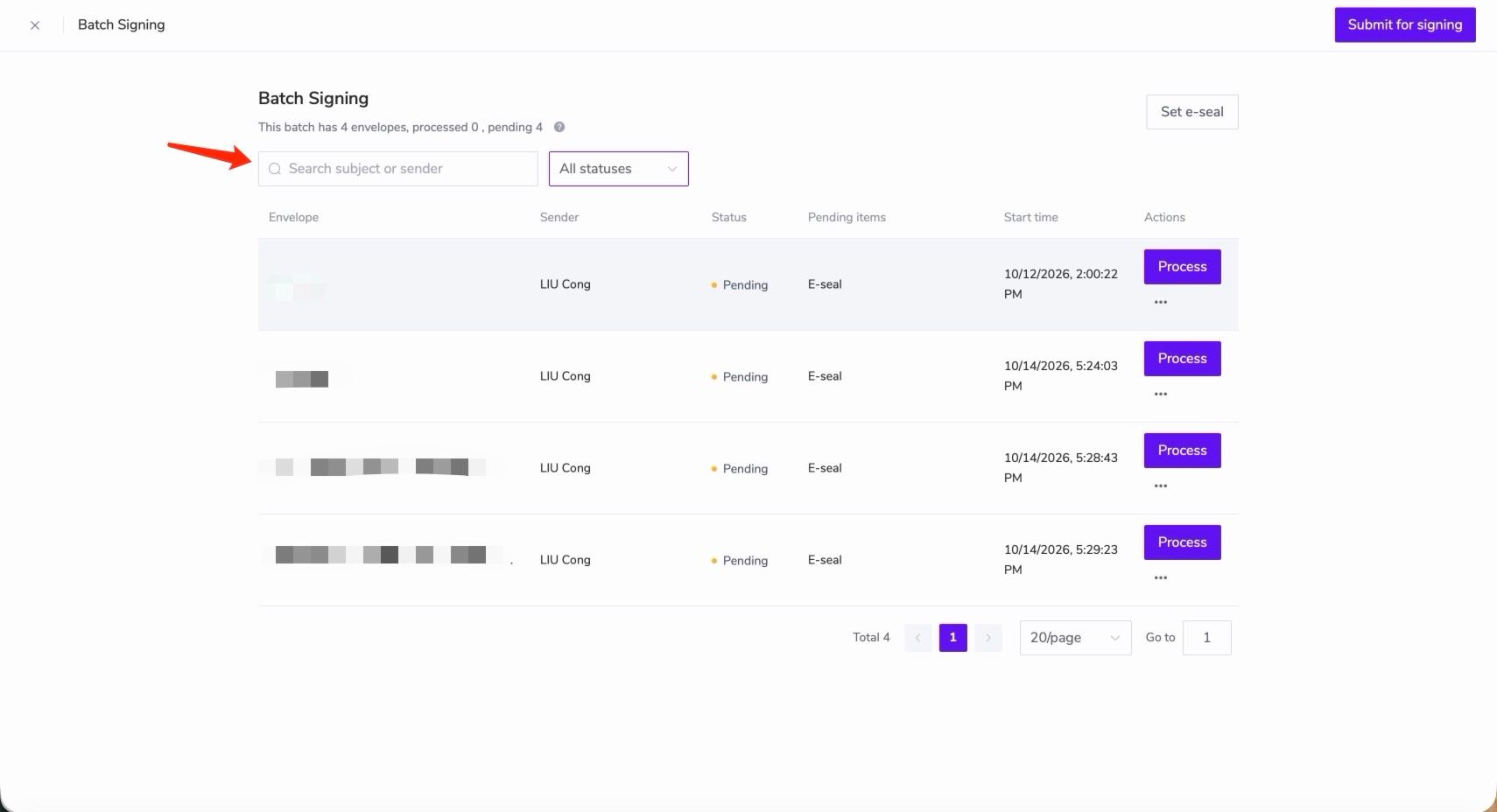Click the Envelope column header
The image size is (1497, 812).
coord(293,217)
